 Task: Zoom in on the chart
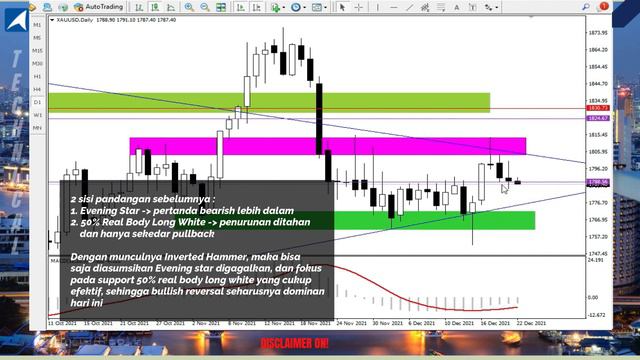[189, 7]
